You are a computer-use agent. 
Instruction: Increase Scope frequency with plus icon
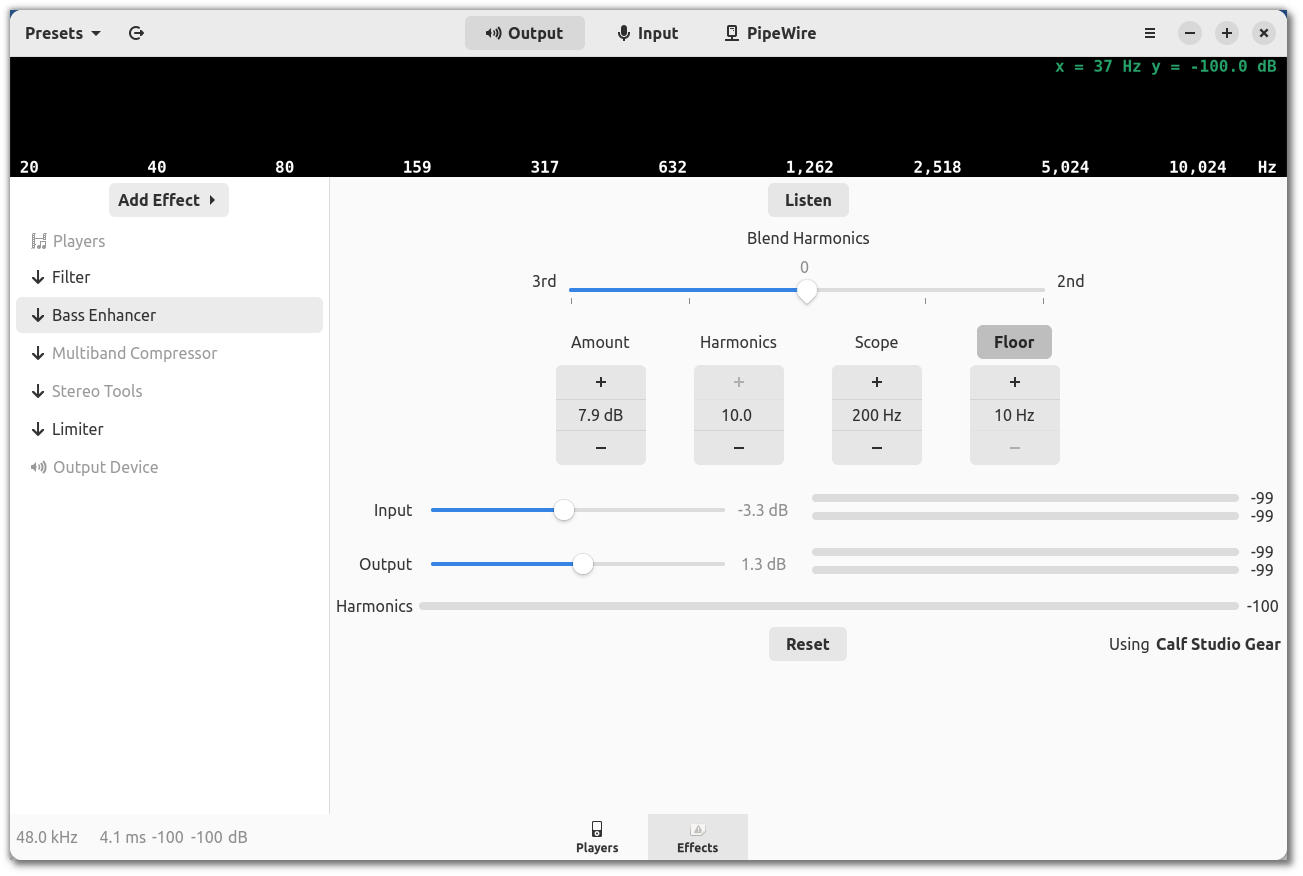tap(877, 382)
